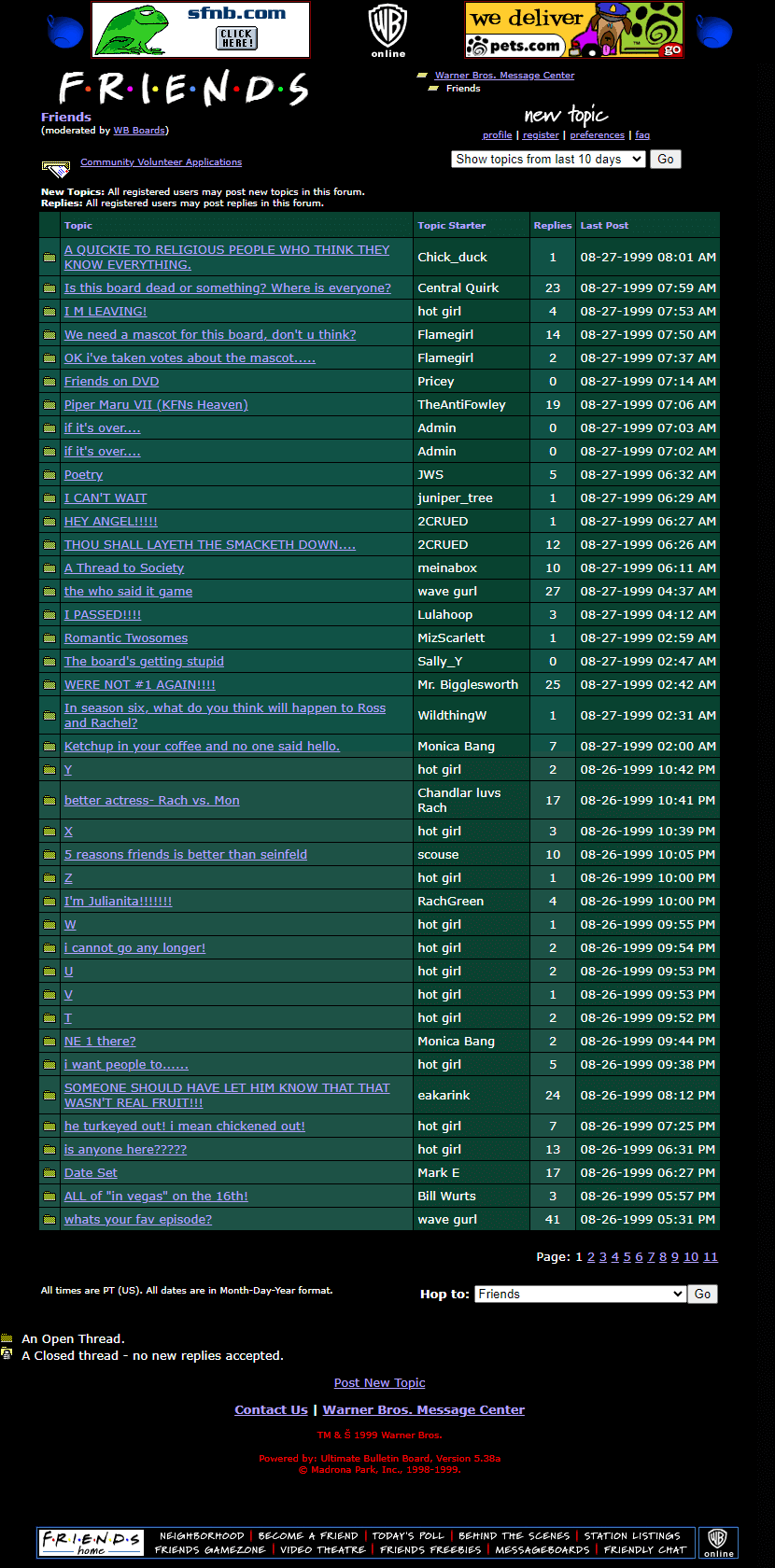This screenshot has width=775, height=1568.
Task: Open the faq link
Action: click(x=642, y=135)
